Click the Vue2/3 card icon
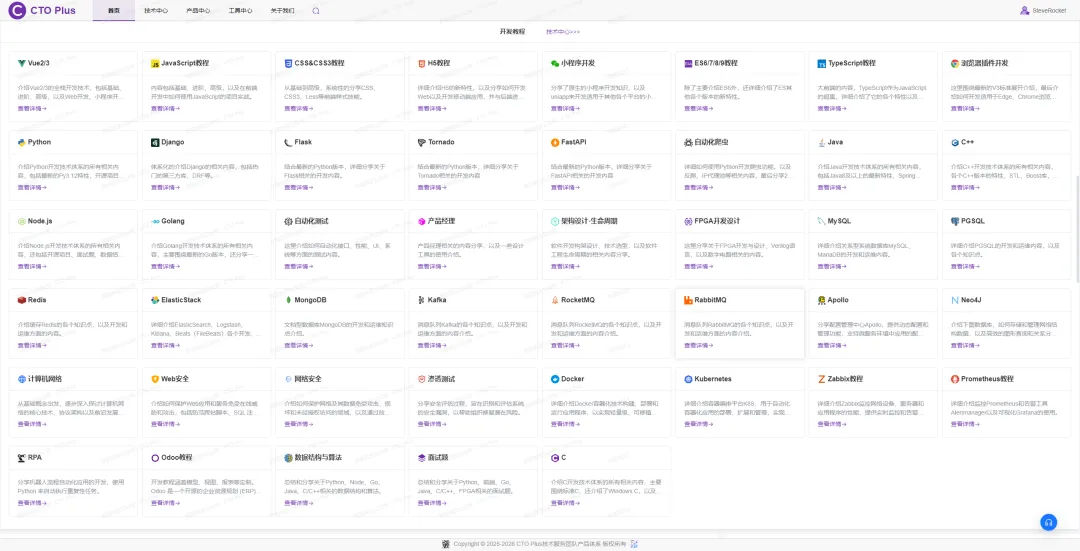 point(22,63)
